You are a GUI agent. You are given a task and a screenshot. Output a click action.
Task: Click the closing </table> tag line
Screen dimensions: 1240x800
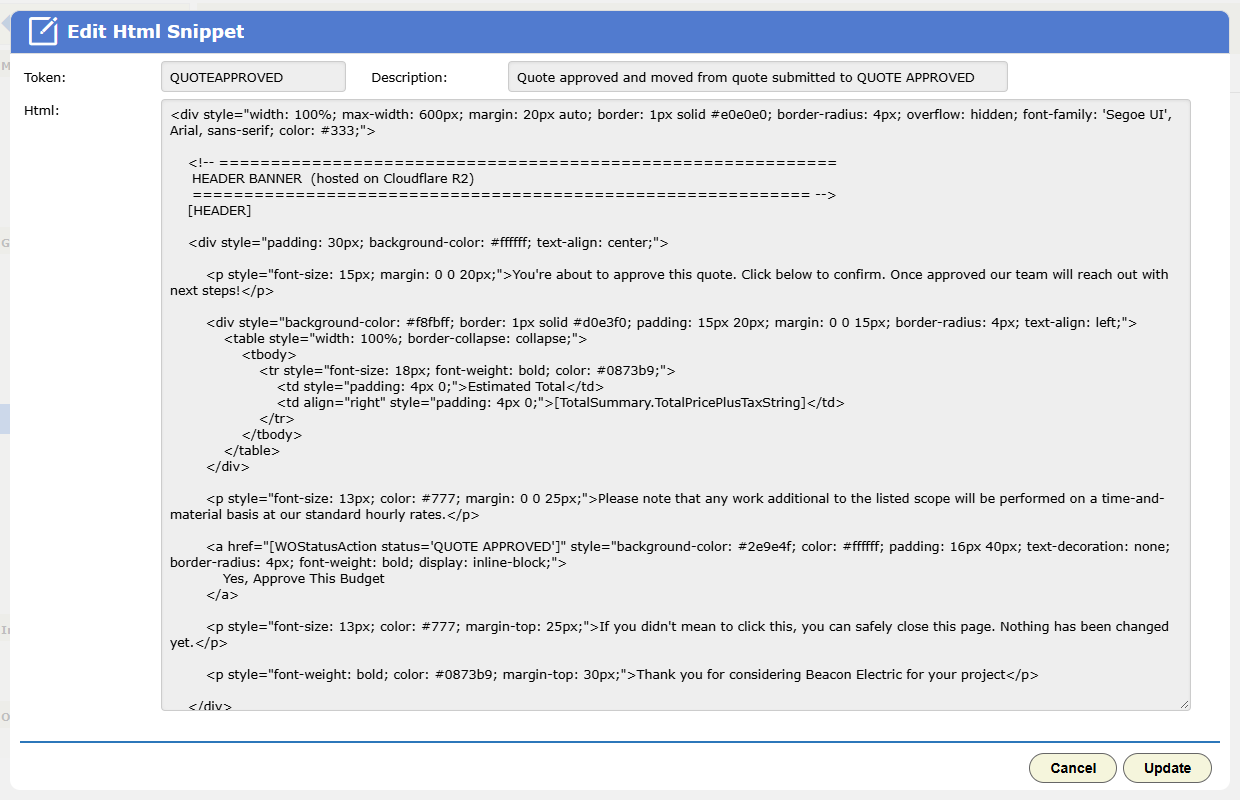[x=252, y=450]
